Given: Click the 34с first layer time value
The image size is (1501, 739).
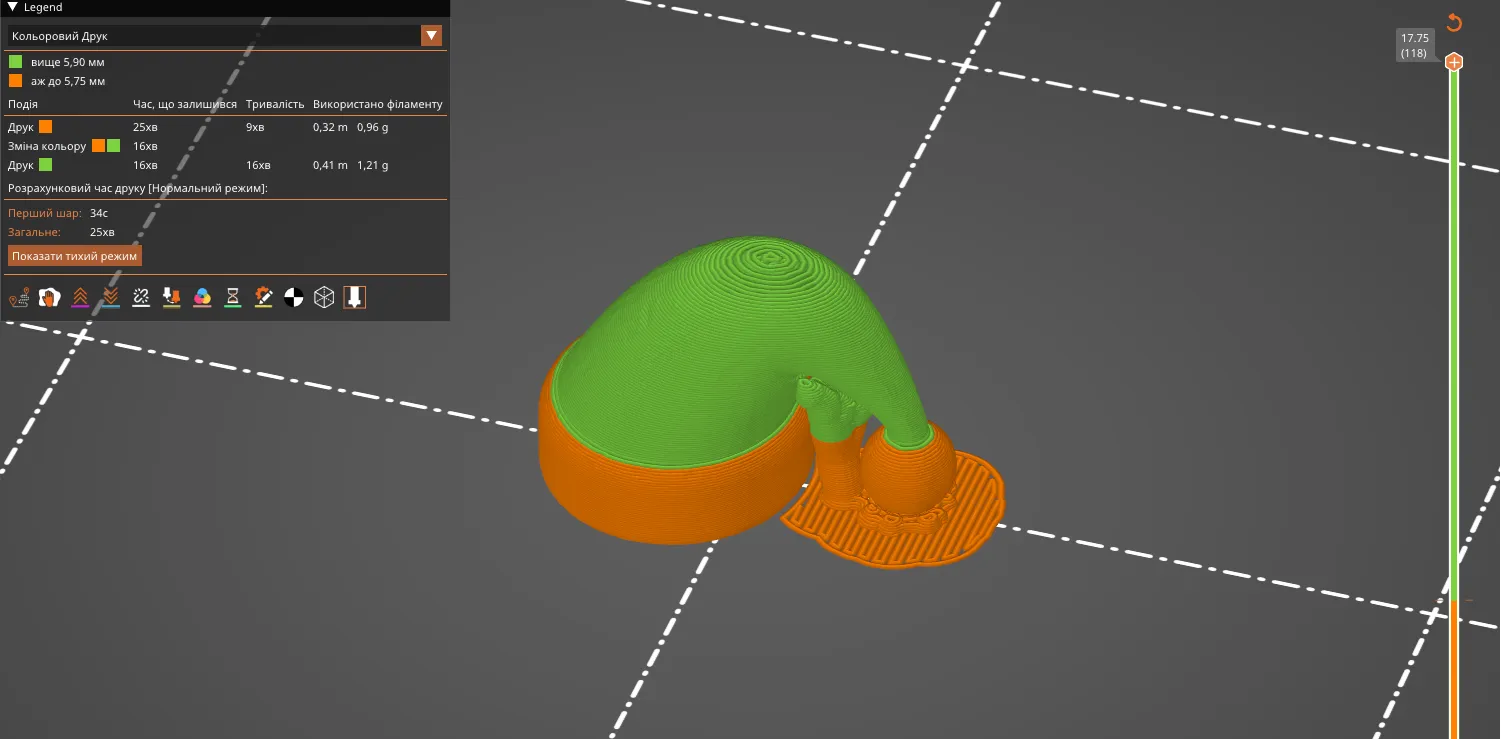Looking at the screenshot, I should 99,213.
